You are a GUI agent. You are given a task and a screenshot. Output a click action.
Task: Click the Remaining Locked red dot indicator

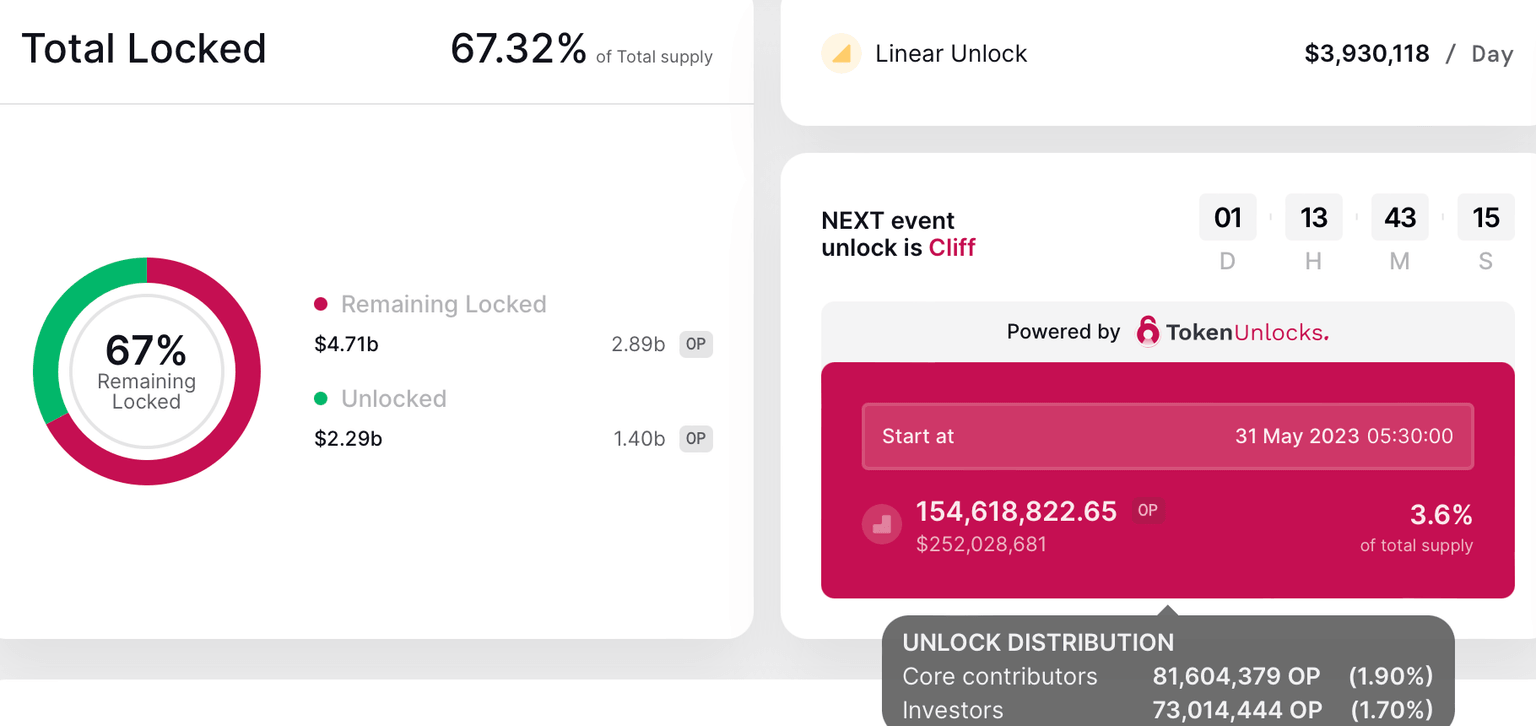(322, 304)
